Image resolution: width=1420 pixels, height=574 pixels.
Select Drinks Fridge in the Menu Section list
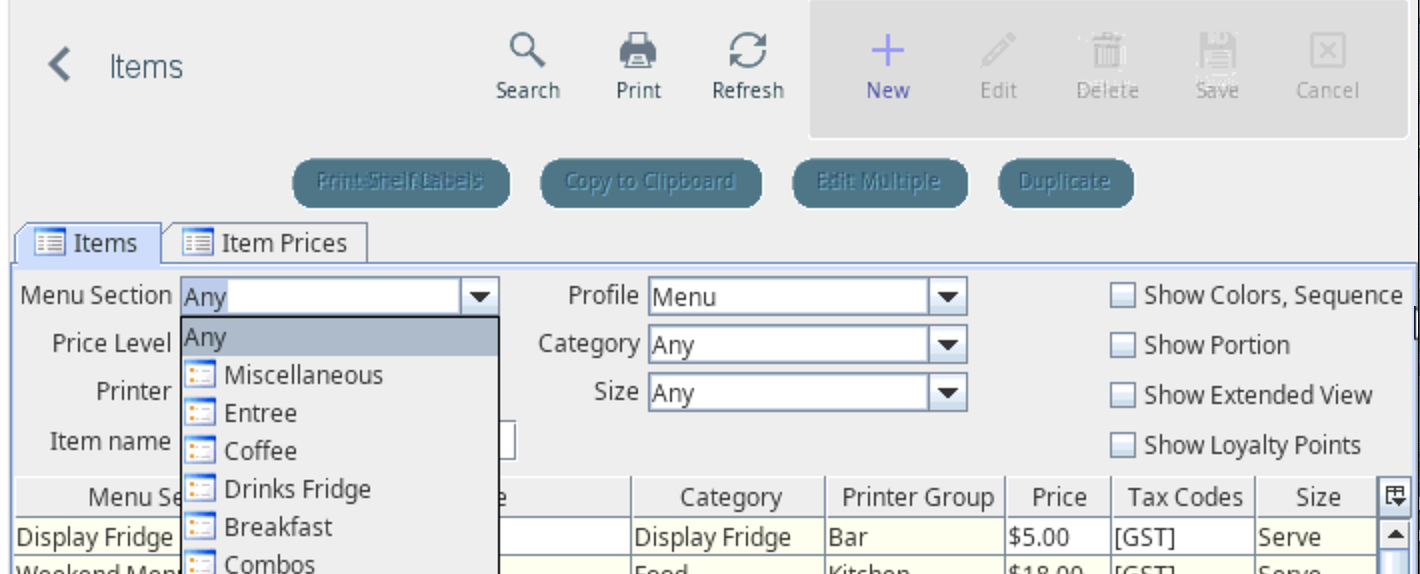(x=340, y=489)
